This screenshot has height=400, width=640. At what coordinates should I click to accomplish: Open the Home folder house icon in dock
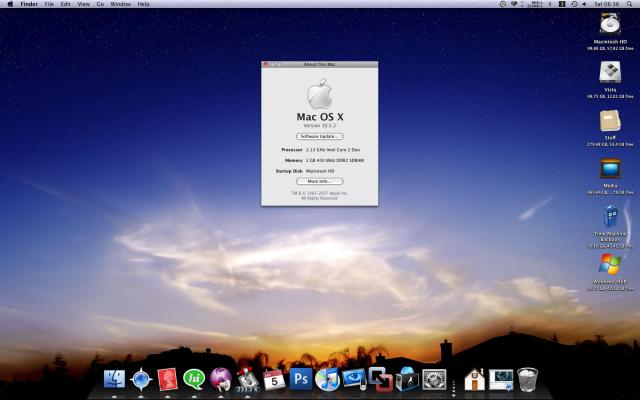point(474,380)
